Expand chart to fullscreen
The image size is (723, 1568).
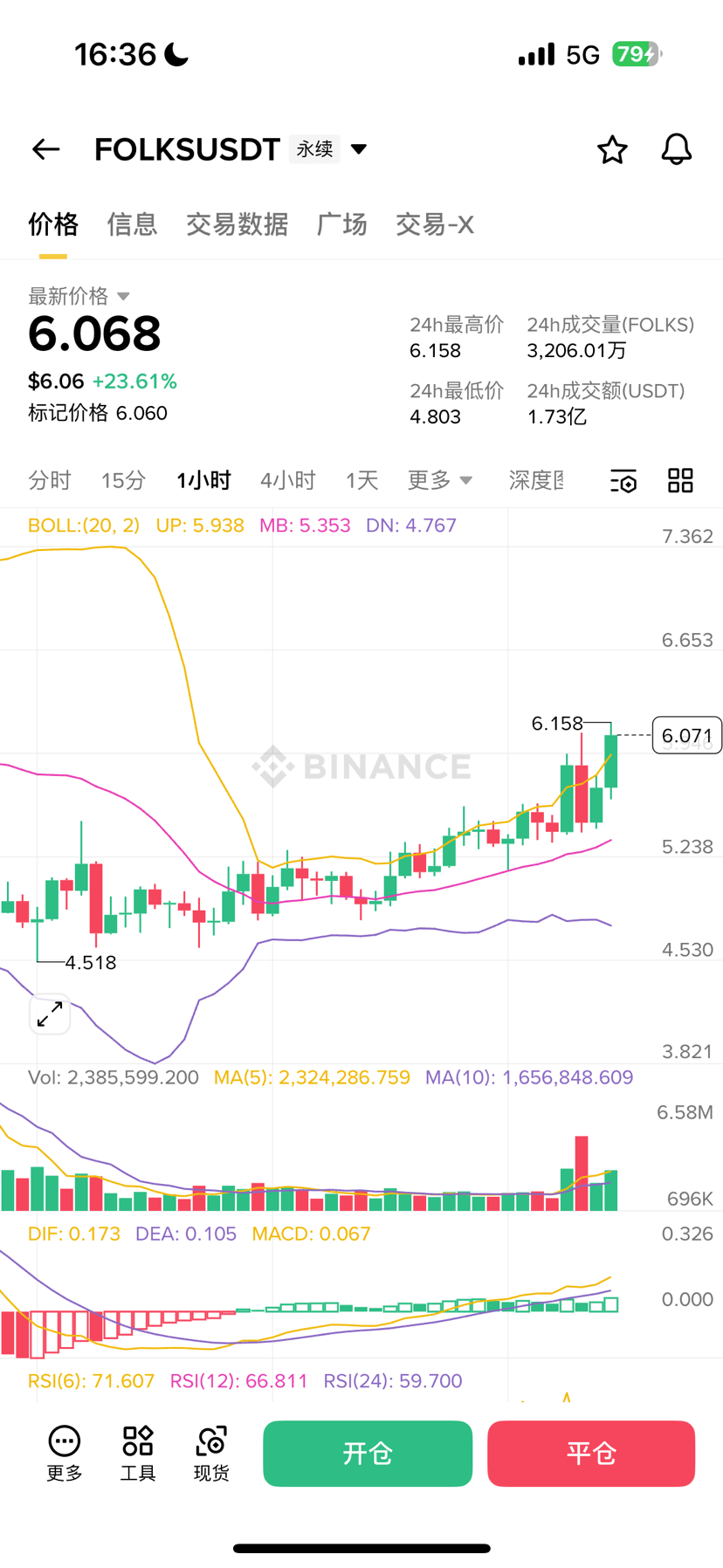pos(50,1014)
